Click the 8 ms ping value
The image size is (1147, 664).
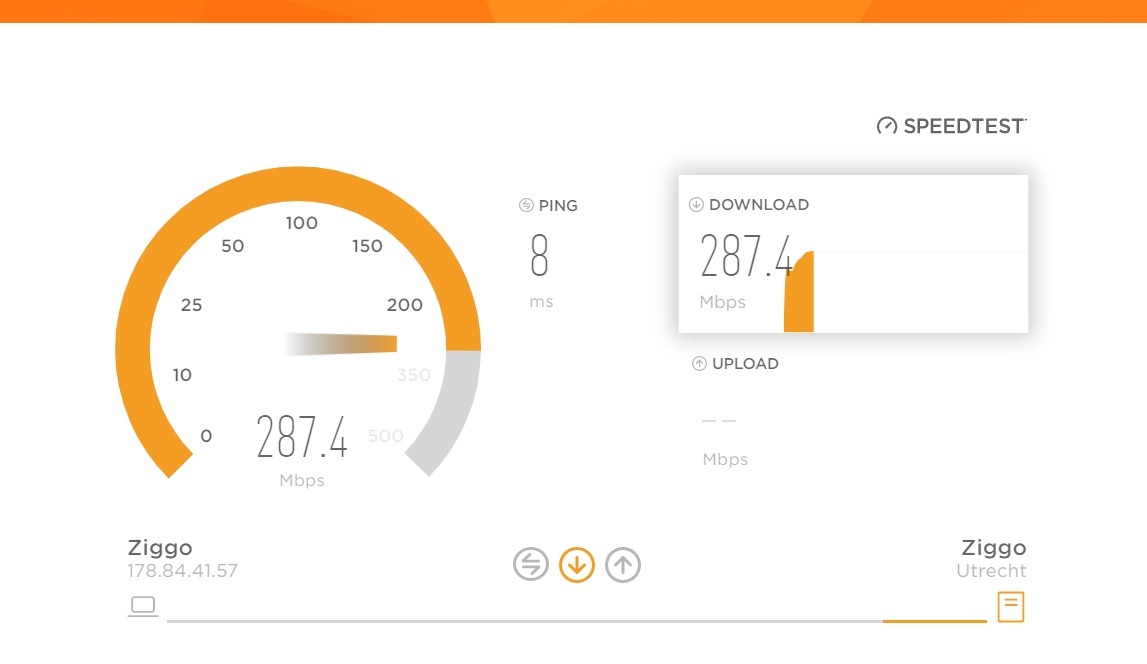click(540, 257)
